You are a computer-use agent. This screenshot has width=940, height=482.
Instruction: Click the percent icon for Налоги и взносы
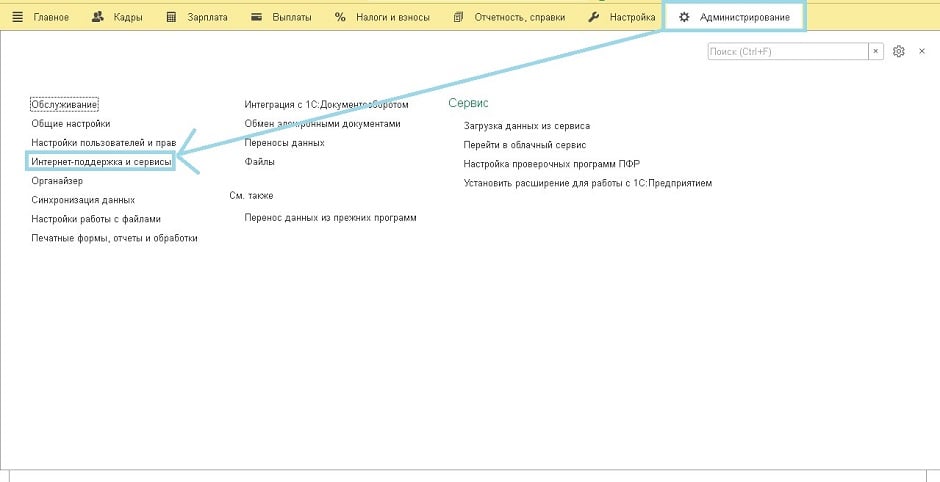(x=341, y=17)
